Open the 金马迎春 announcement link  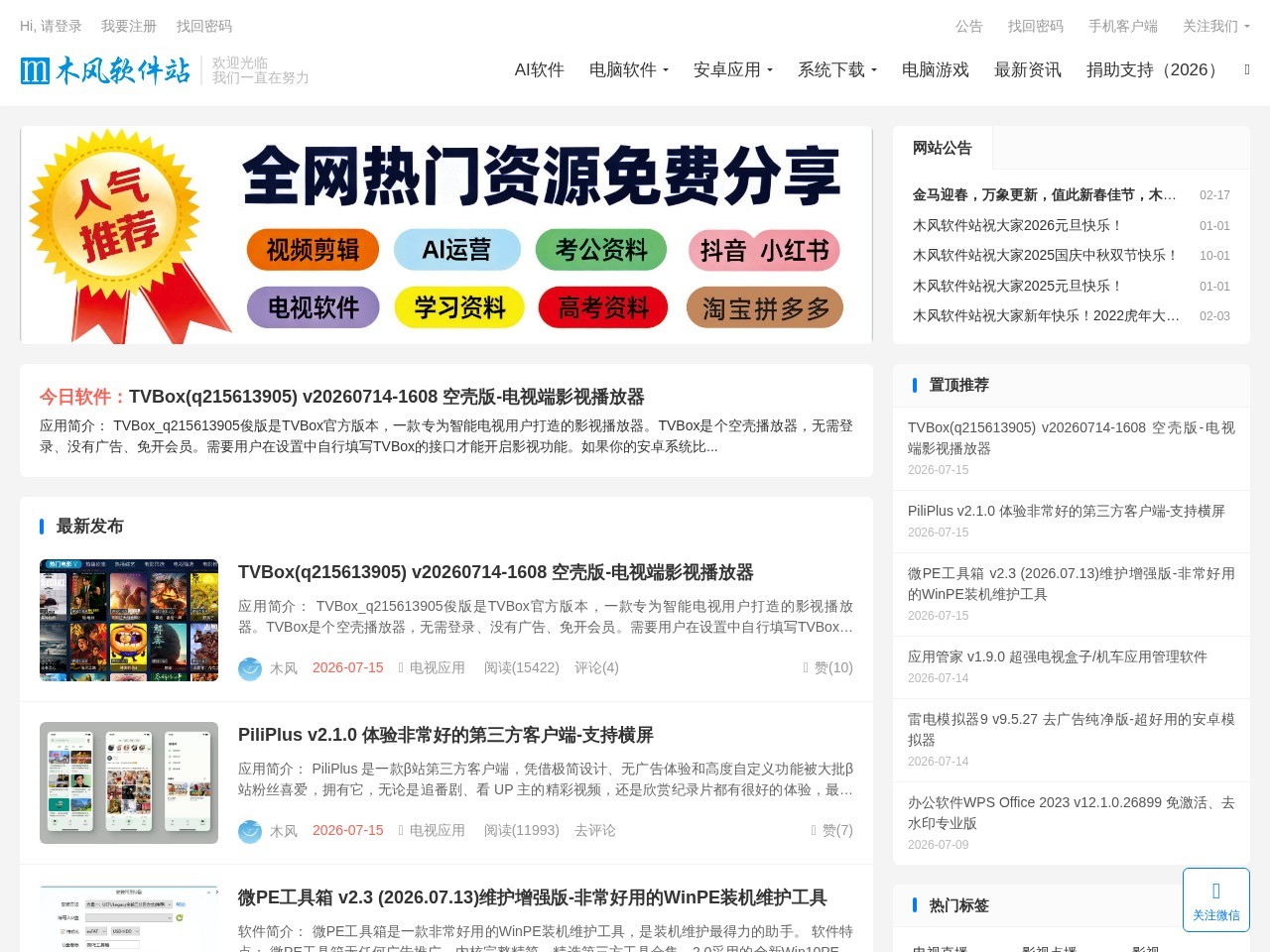click(x=1045, y=195)
